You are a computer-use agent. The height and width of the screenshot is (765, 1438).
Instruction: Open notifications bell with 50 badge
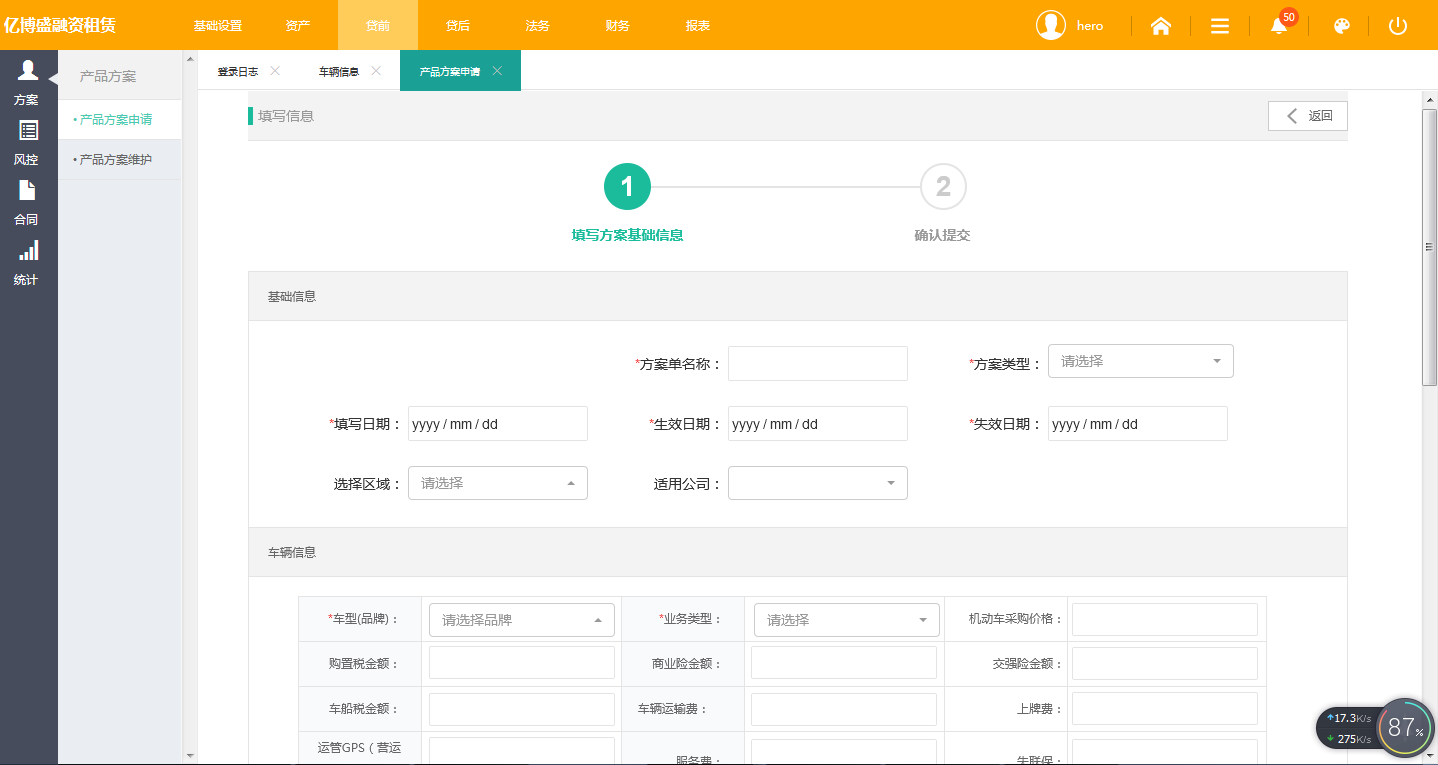coord(1279,26)
